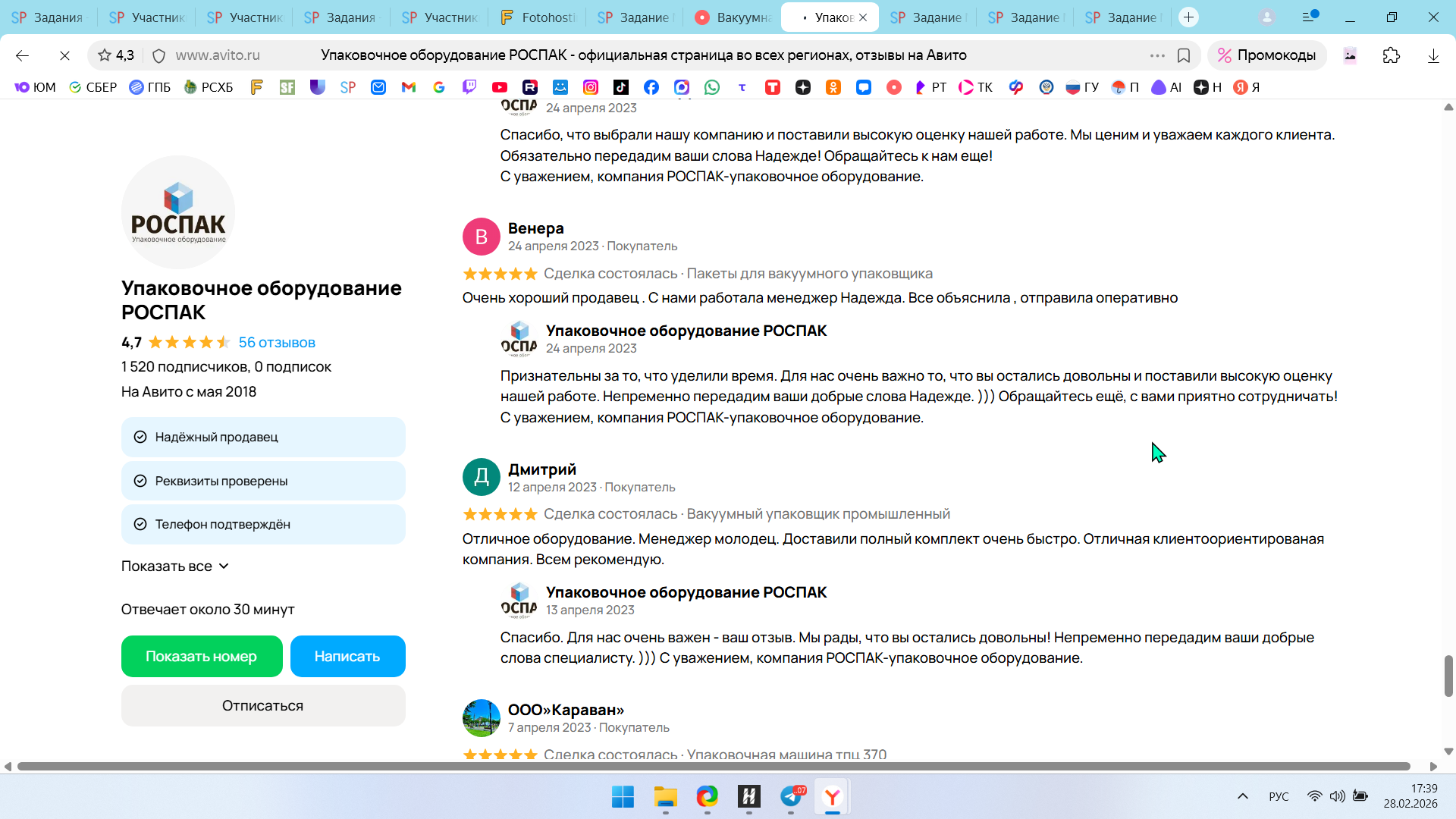Click the bookmark page icon in address bar

[x=1183, y=55]
